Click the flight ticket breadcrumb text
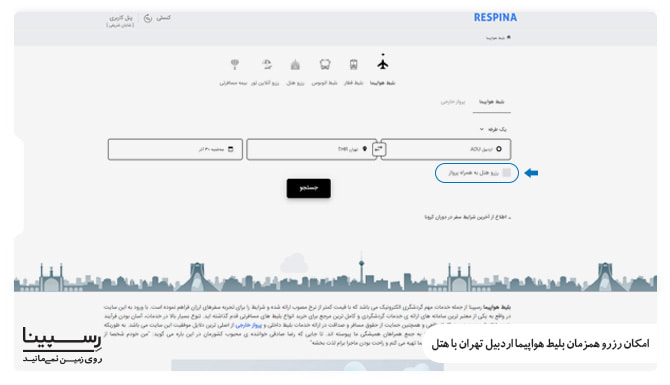The width and height of the screenshot is (670, 385). (495, 38)
